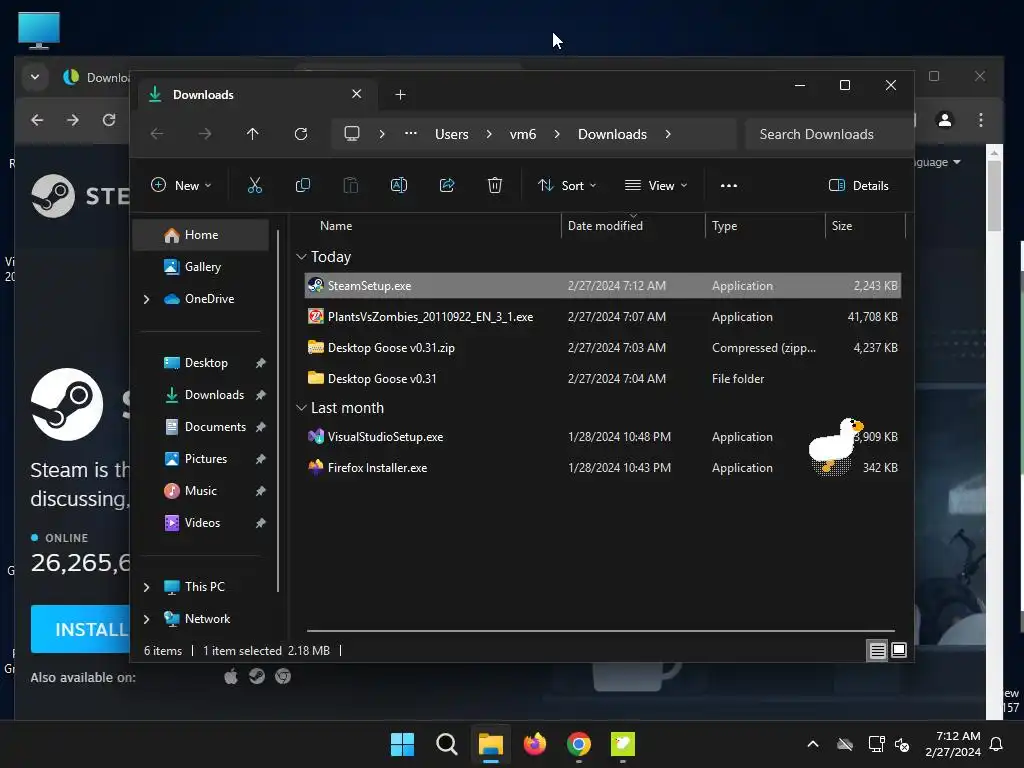Select Home in navigation pane
The width and height of the screenshot is (1024, 768).
click(200, 235)
